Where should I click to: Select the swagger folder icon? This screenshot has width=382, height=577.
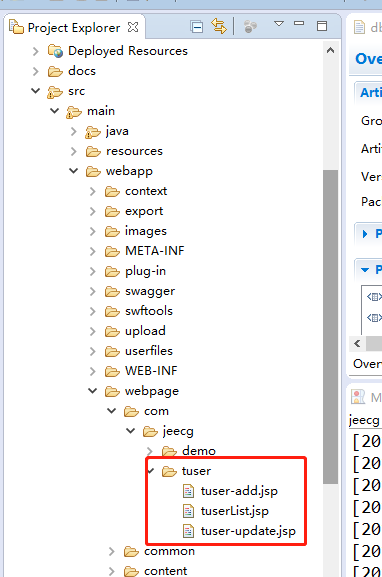pyautogui.click(x=112, y=291)
